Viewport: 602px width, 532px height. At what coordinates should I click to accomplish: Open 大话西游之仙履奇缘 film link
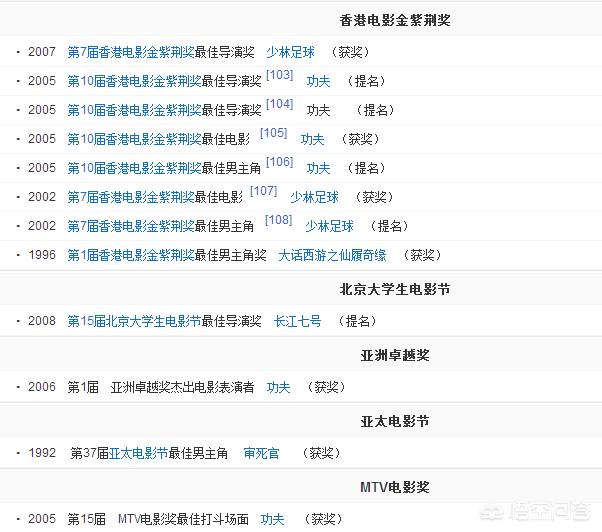point(332,255)
